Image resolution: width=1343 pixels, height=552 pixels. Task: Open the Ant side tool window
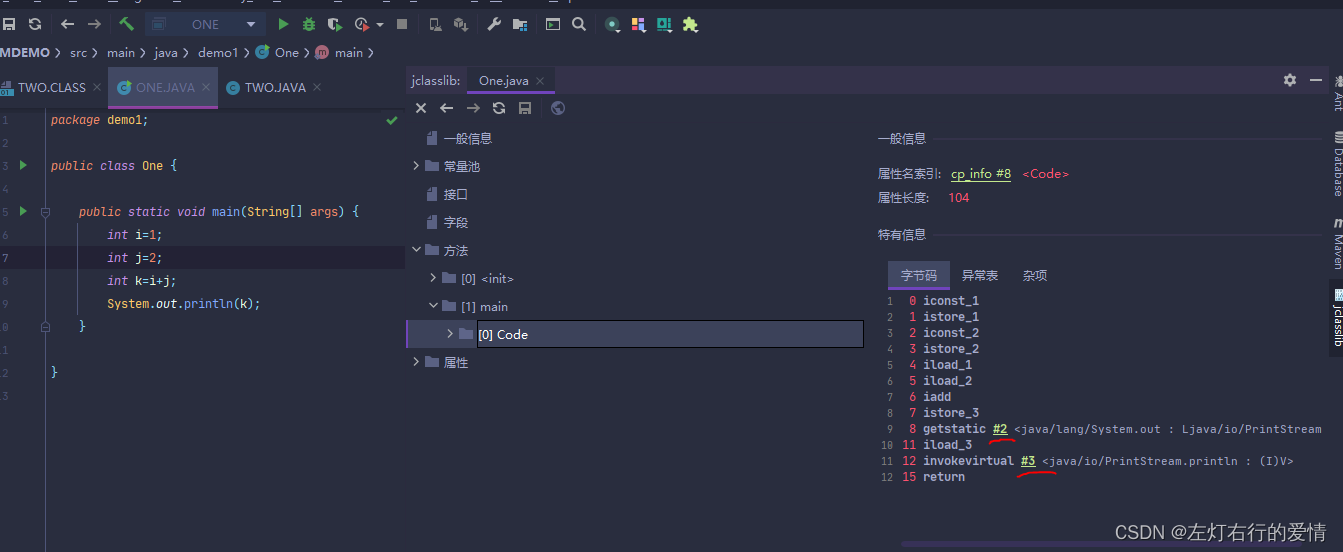coord(1336,93)
